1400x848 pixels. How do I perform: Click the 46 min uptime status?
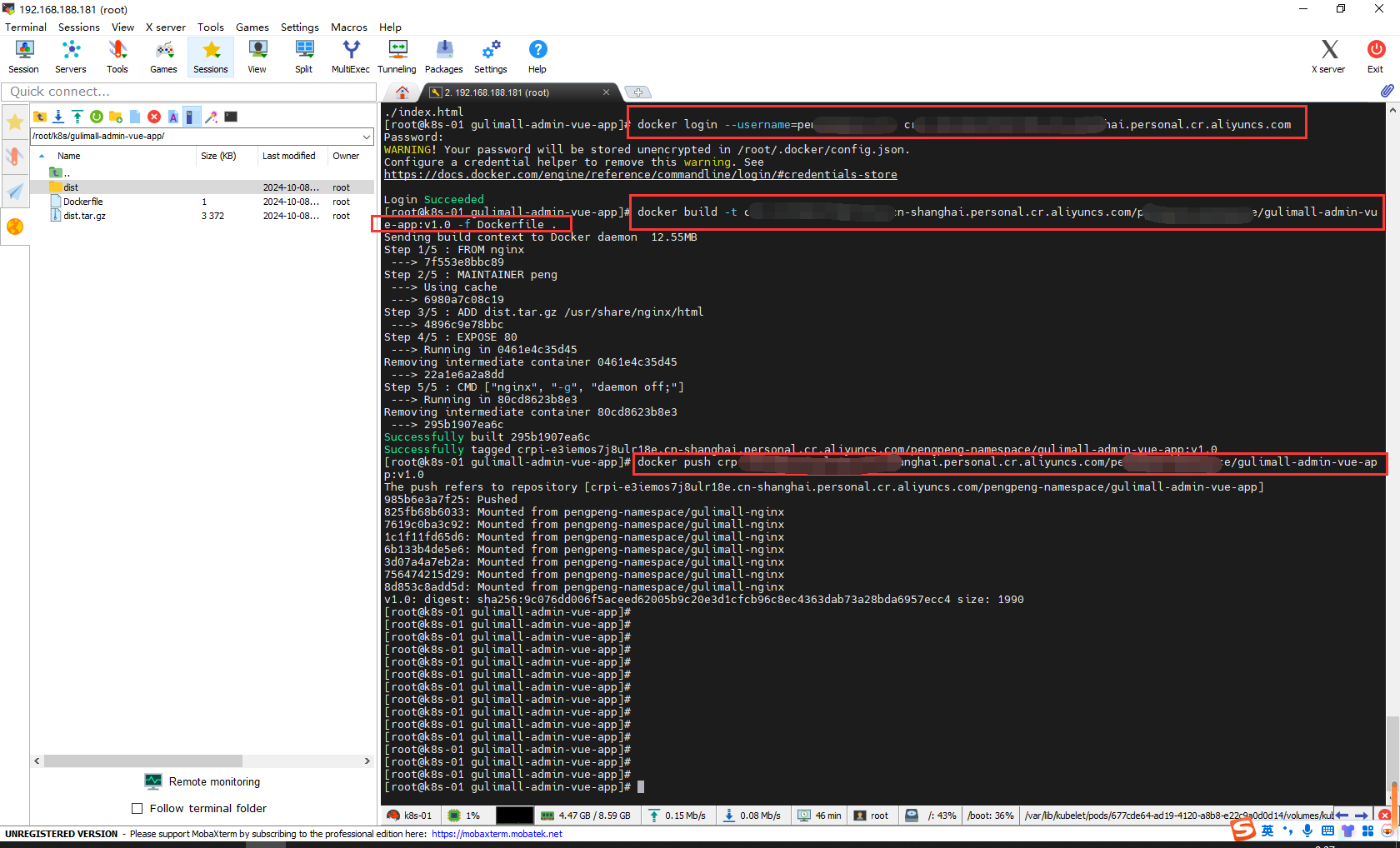coord(819,816)
